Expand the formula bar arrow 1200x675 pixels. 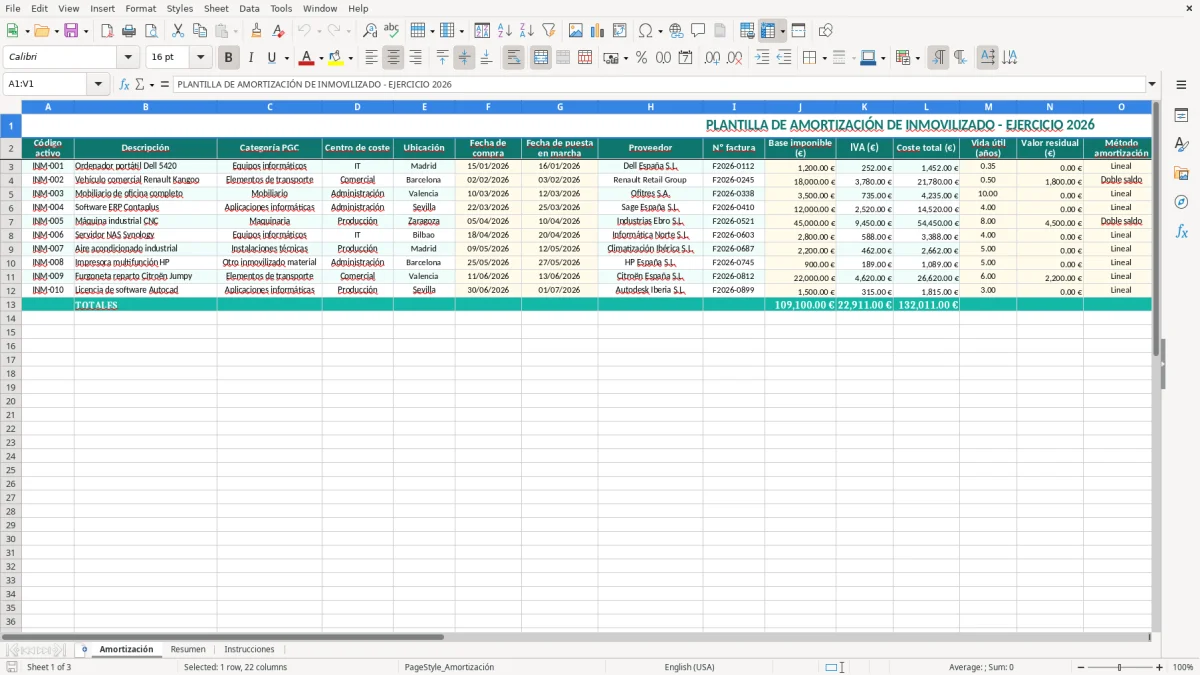[x=1152, y=84]
